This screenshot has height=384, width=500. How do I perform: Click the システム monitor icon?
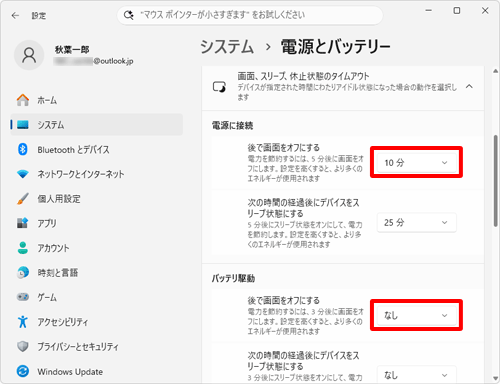23,125
